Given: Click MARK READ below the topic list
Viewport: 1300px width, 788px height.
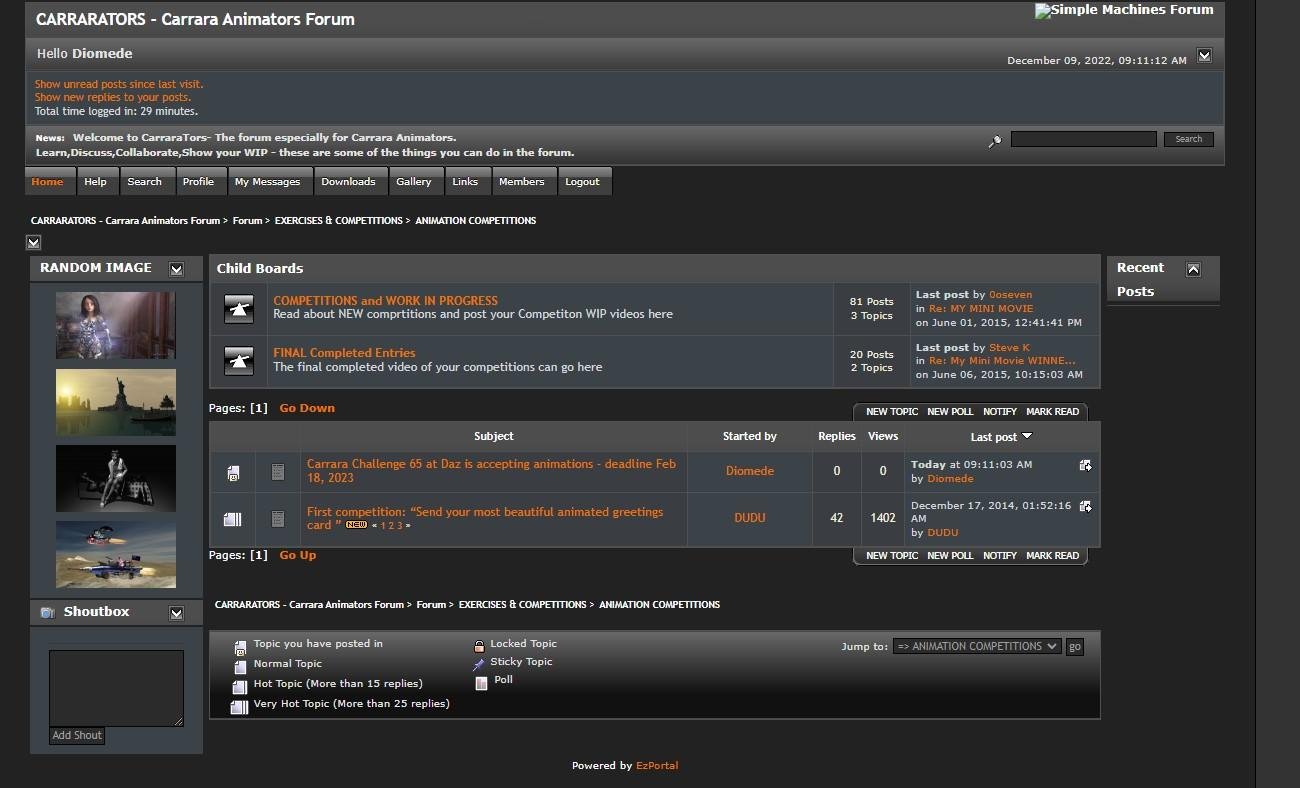Looking at the screenshot, I should point(1053,556).
